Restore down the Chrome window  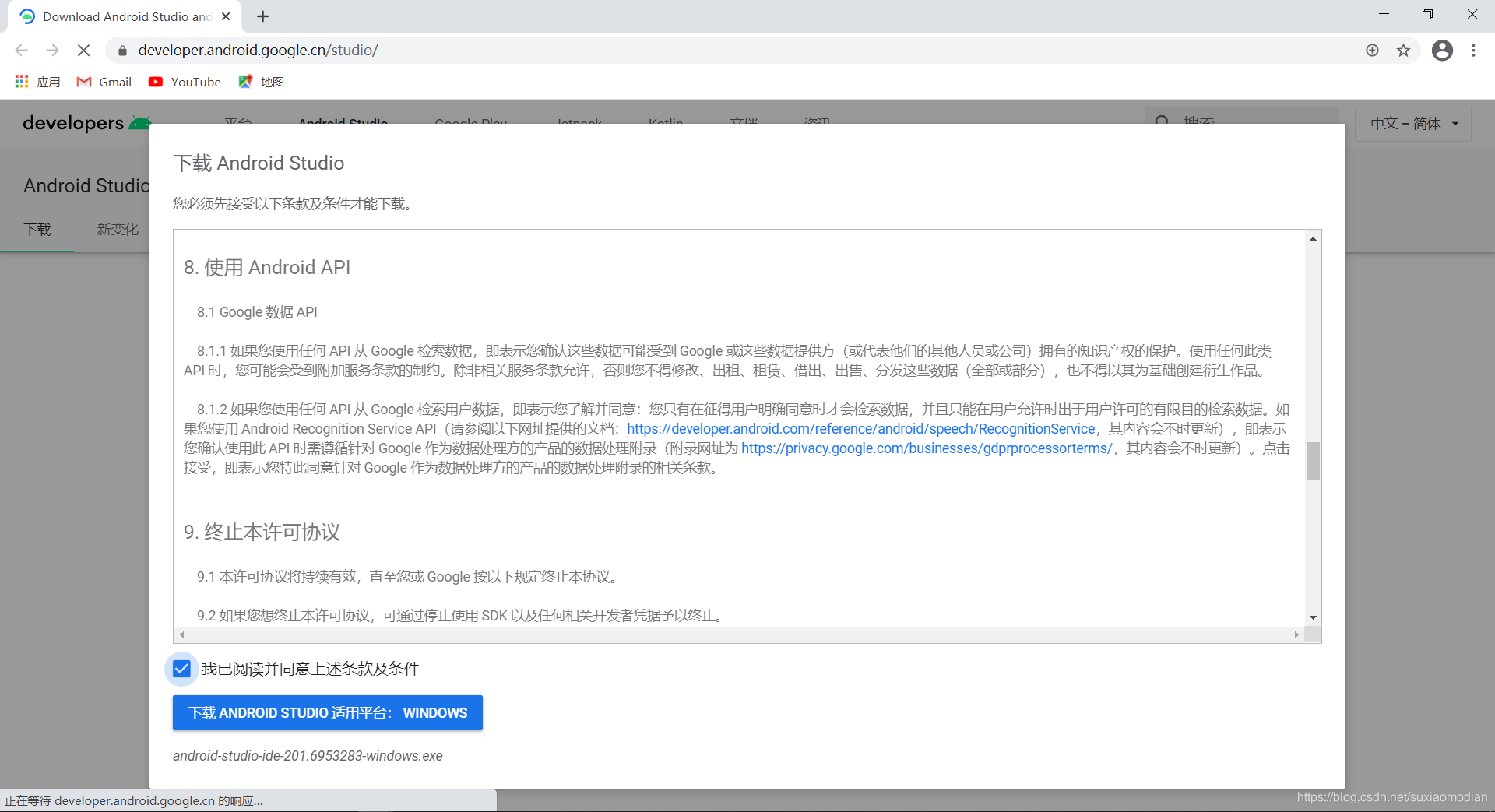1427,14
